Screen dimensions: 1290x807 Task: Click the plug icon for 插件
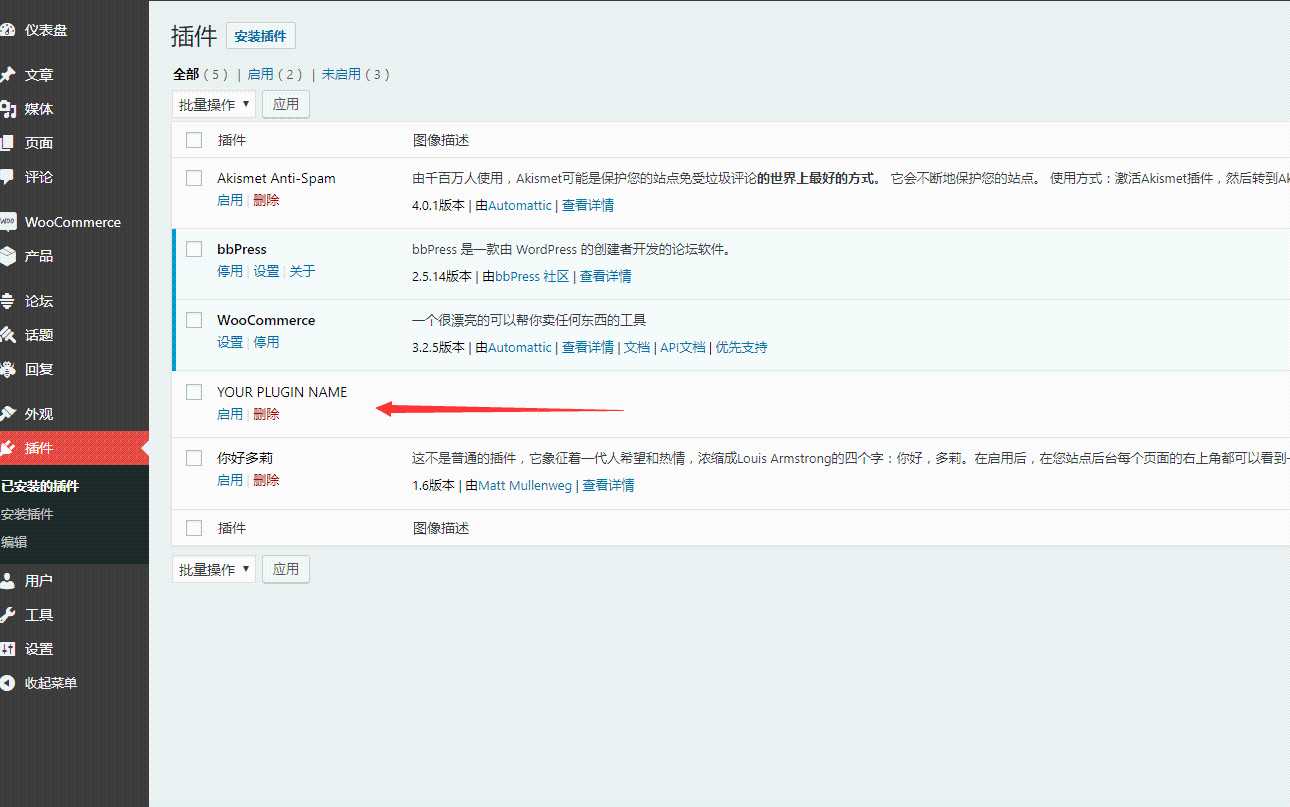coord(7,448)
